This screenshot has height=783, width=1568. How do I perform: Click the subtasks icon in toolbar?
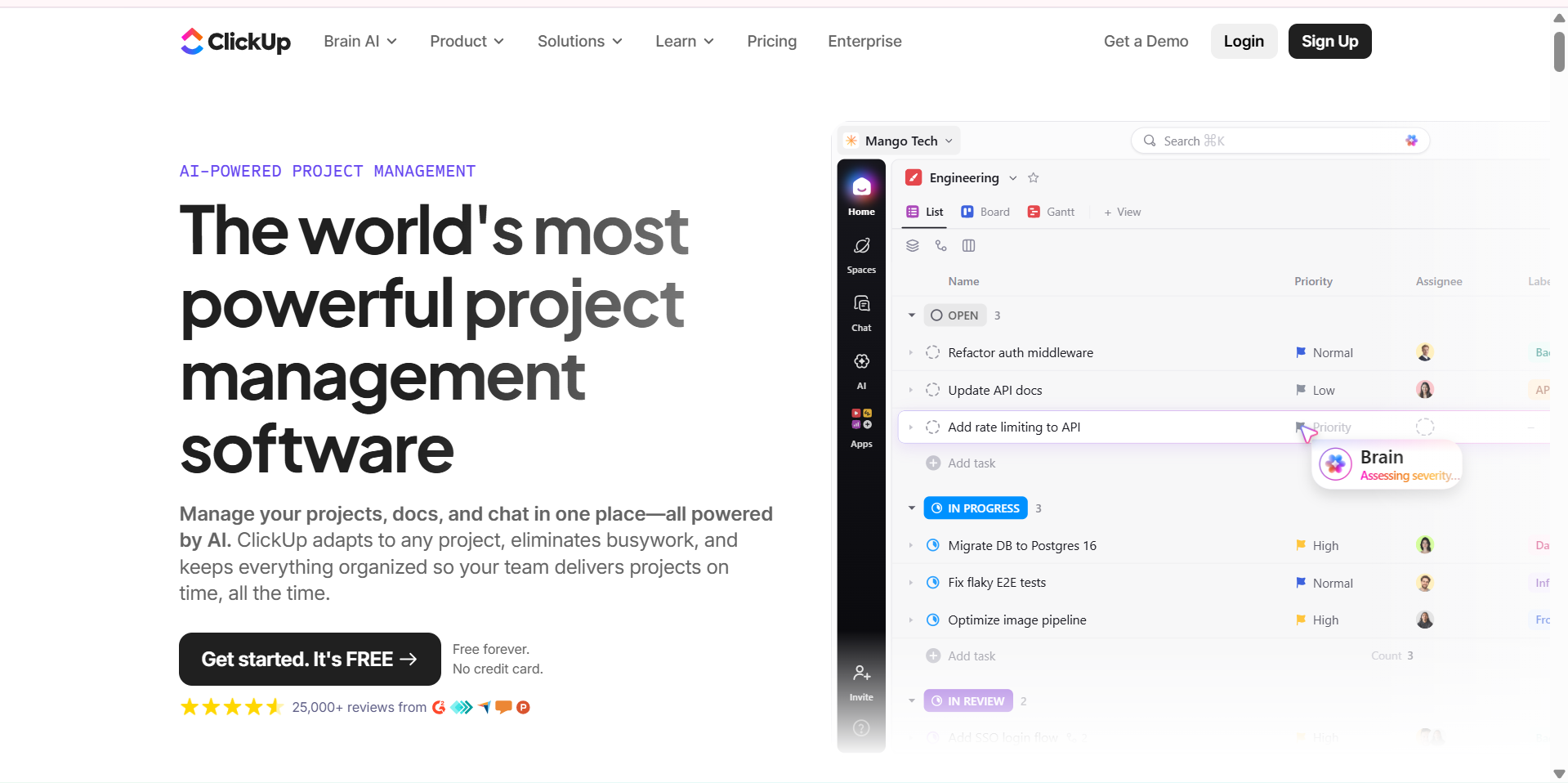pos(941,246)
